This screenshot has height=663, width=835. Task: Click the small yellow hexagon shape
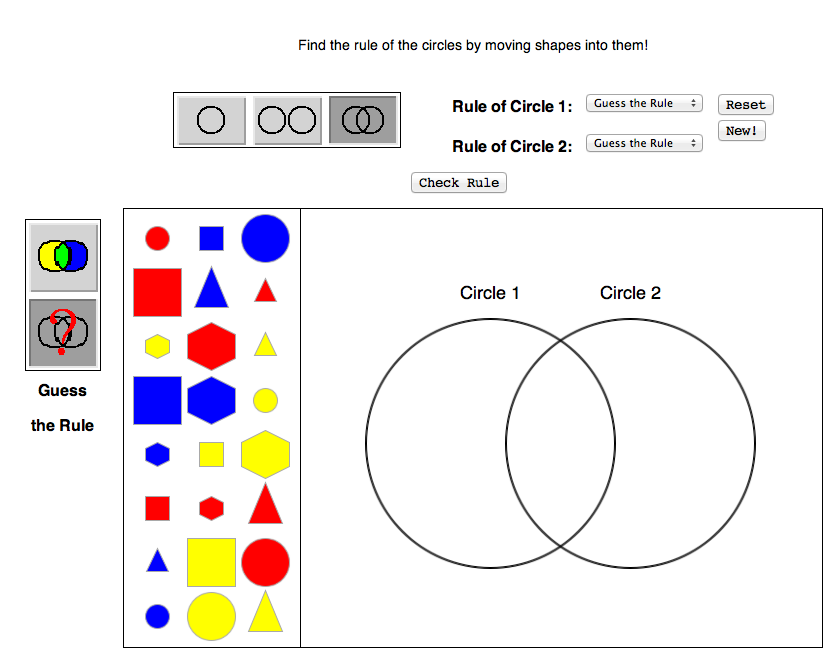coord(157,346)
